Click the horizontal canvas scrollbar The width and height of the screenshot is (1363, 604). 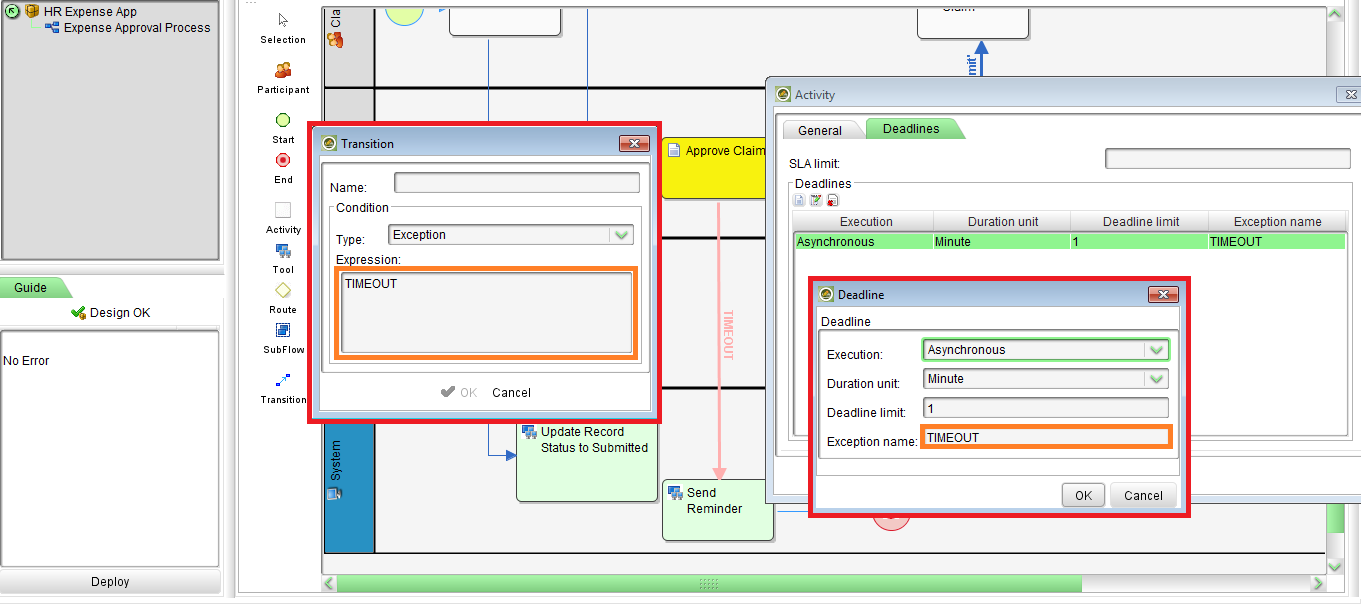(x=708, y=583)
